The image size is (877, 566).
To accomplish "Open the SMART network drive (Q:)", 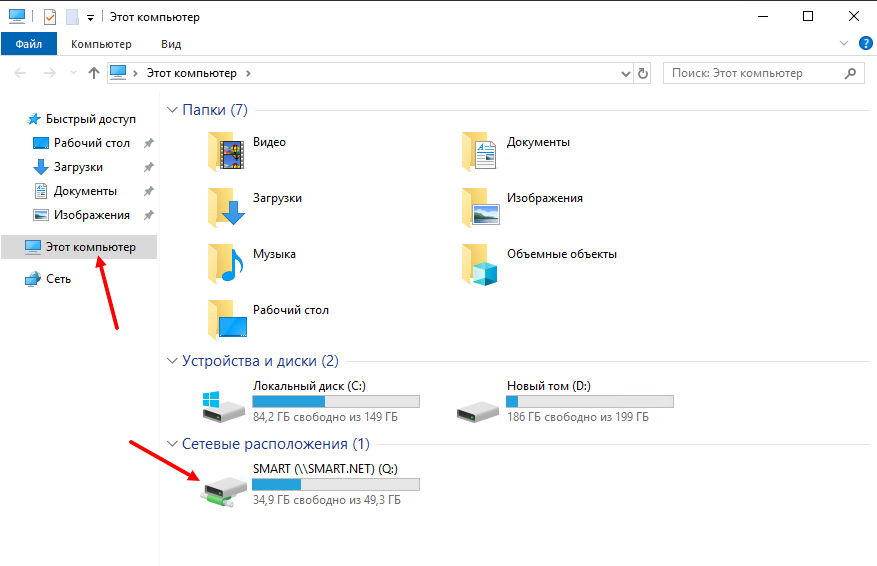I will pos(223,487).
